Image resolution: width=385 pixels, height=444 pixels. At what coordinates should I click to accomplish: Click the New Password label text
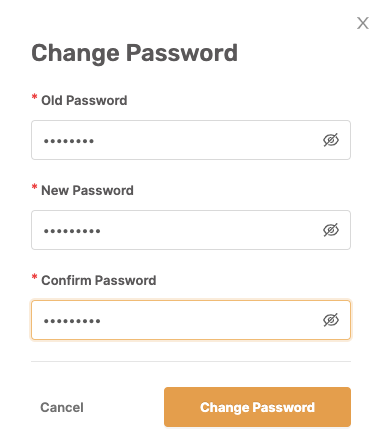87,190
